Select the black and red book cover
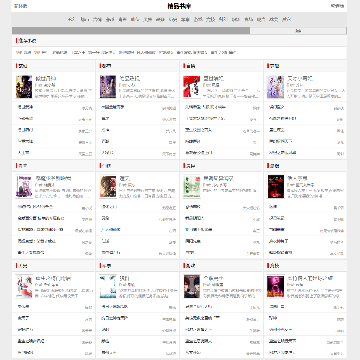The width and height of the screenshot is (360, 360). tap(276, 187)
